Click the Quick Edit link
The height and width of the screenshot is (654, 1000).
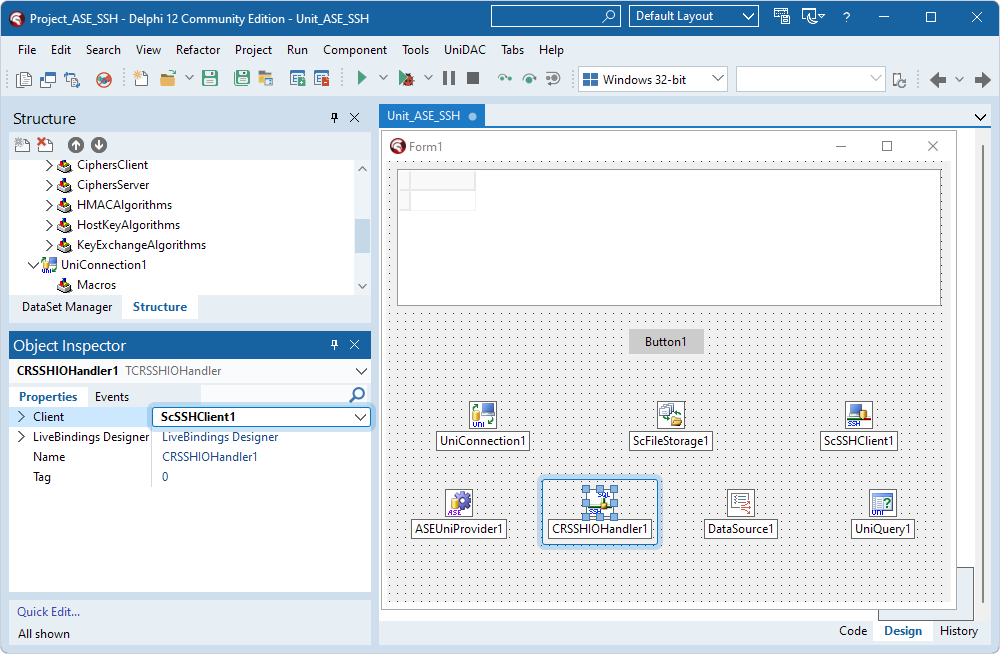pos(47,611)
